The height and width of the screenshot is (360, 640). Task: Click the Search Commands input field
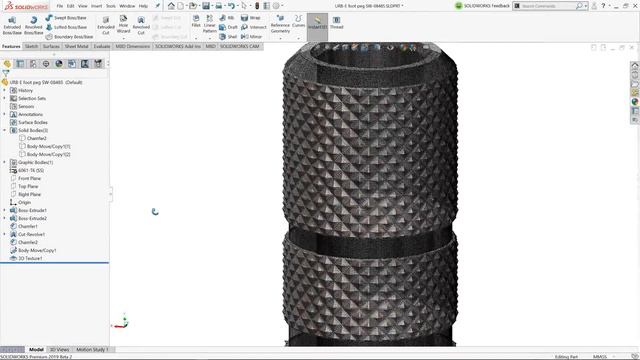pos(548,6)
